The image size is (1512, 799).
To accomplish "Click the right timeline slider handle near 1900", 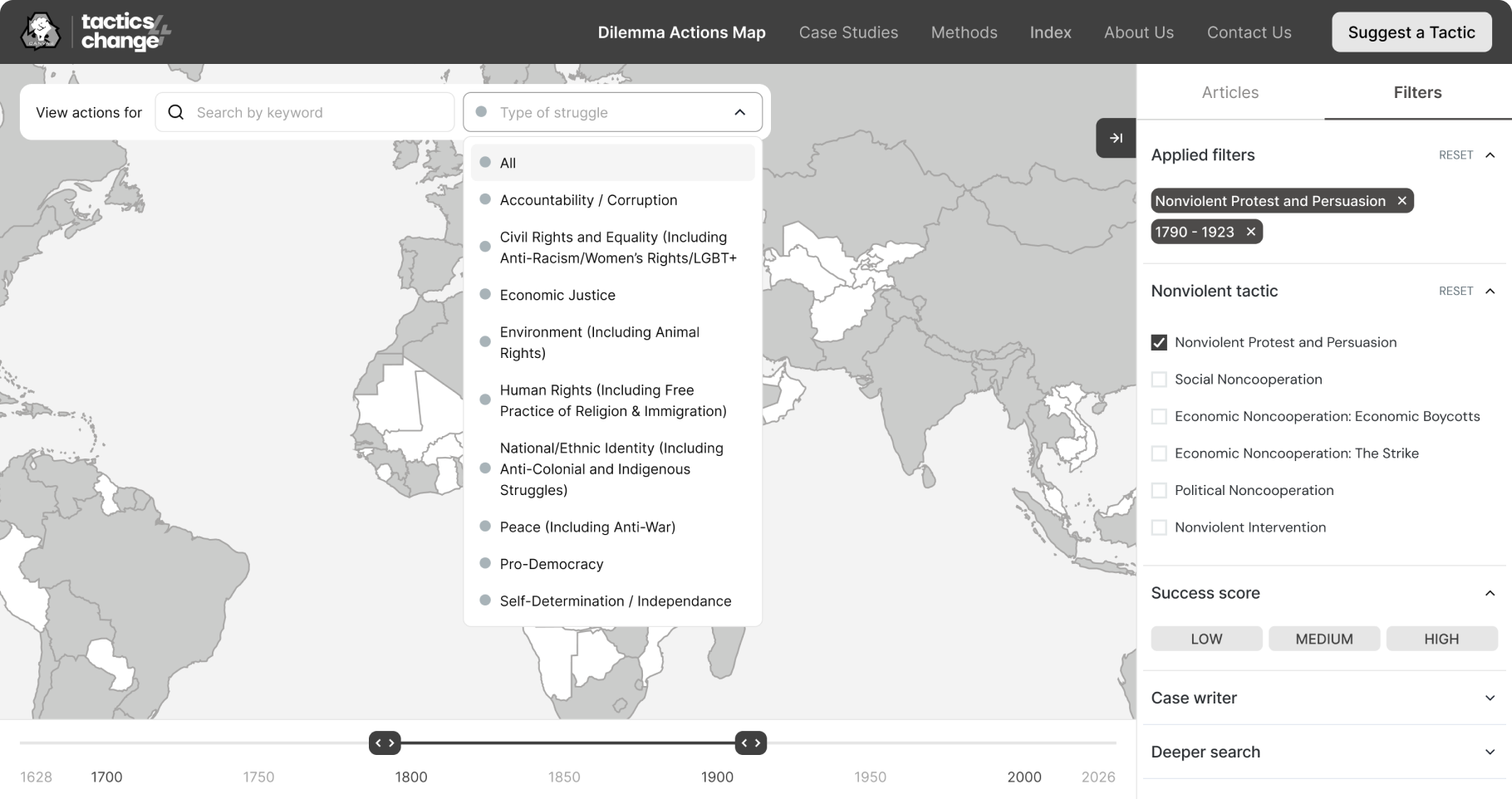I will coord(750,743).
